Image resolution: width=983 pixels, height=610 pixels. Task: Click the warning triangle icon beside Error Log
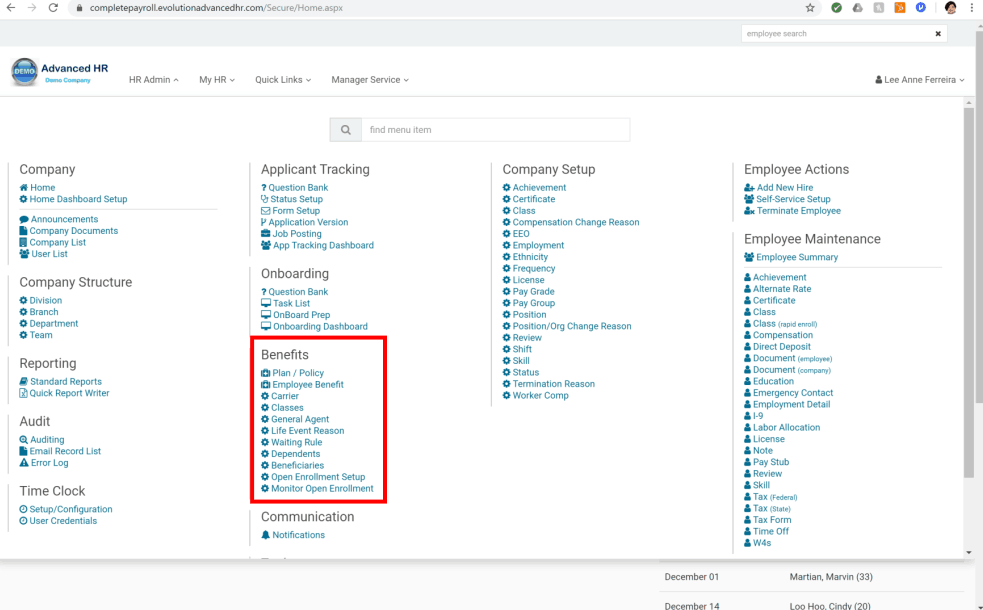tap(24, 463)
